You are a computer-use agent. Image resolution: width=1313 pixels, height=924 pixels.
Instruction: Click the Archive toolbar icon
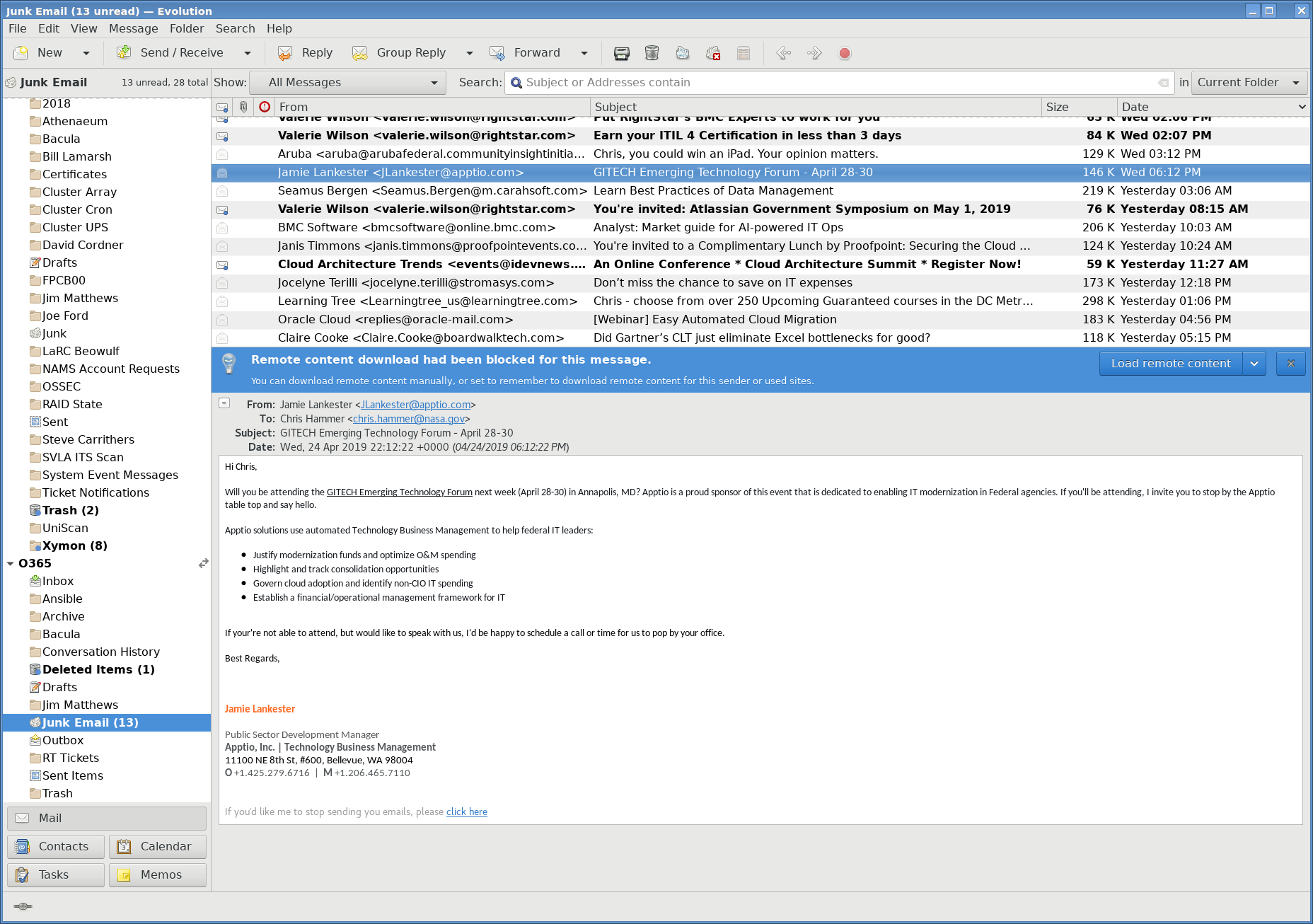pyautogui.click(x=744, y=53)
